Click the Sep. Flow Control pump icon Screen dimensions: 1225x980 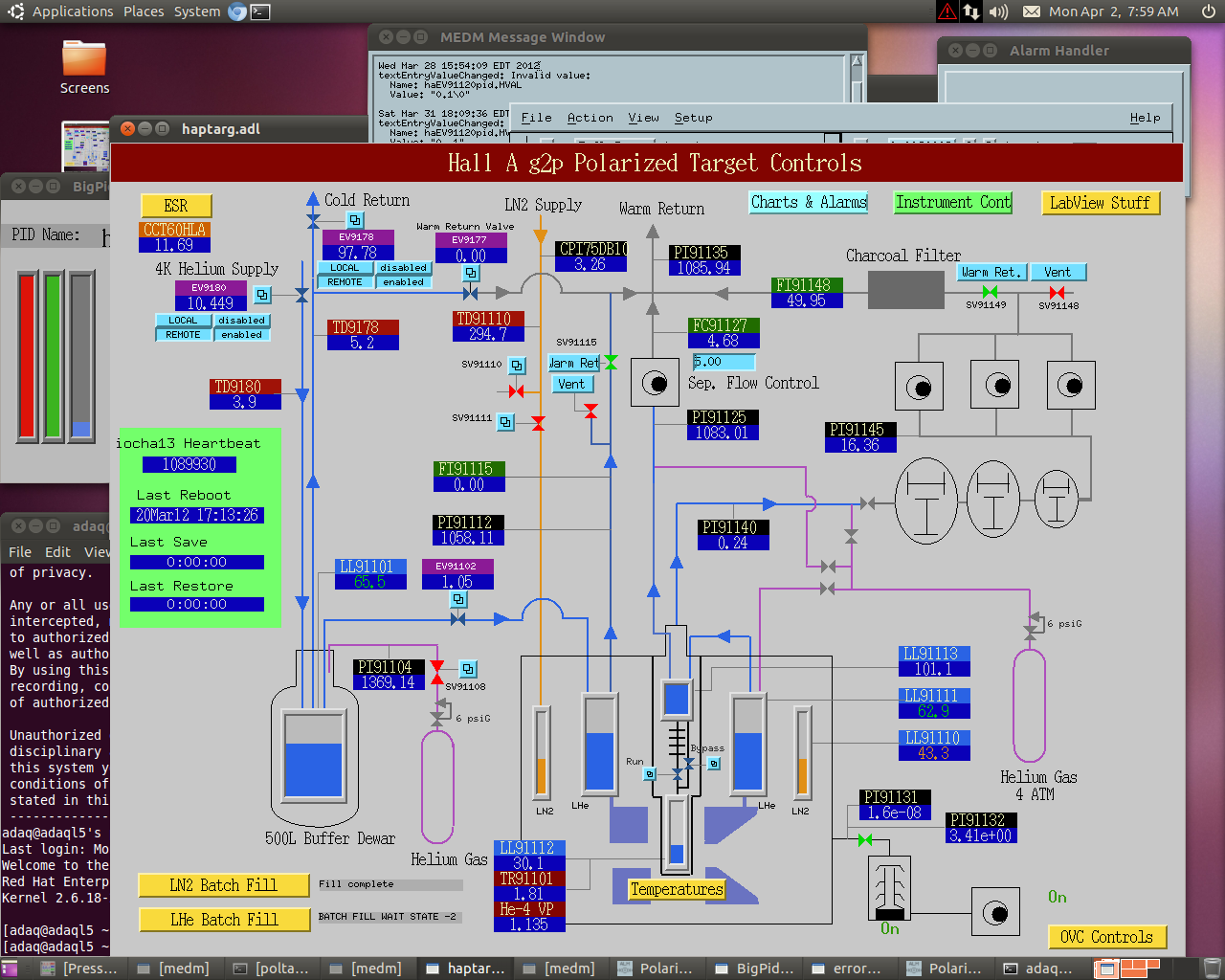(656, 384)
